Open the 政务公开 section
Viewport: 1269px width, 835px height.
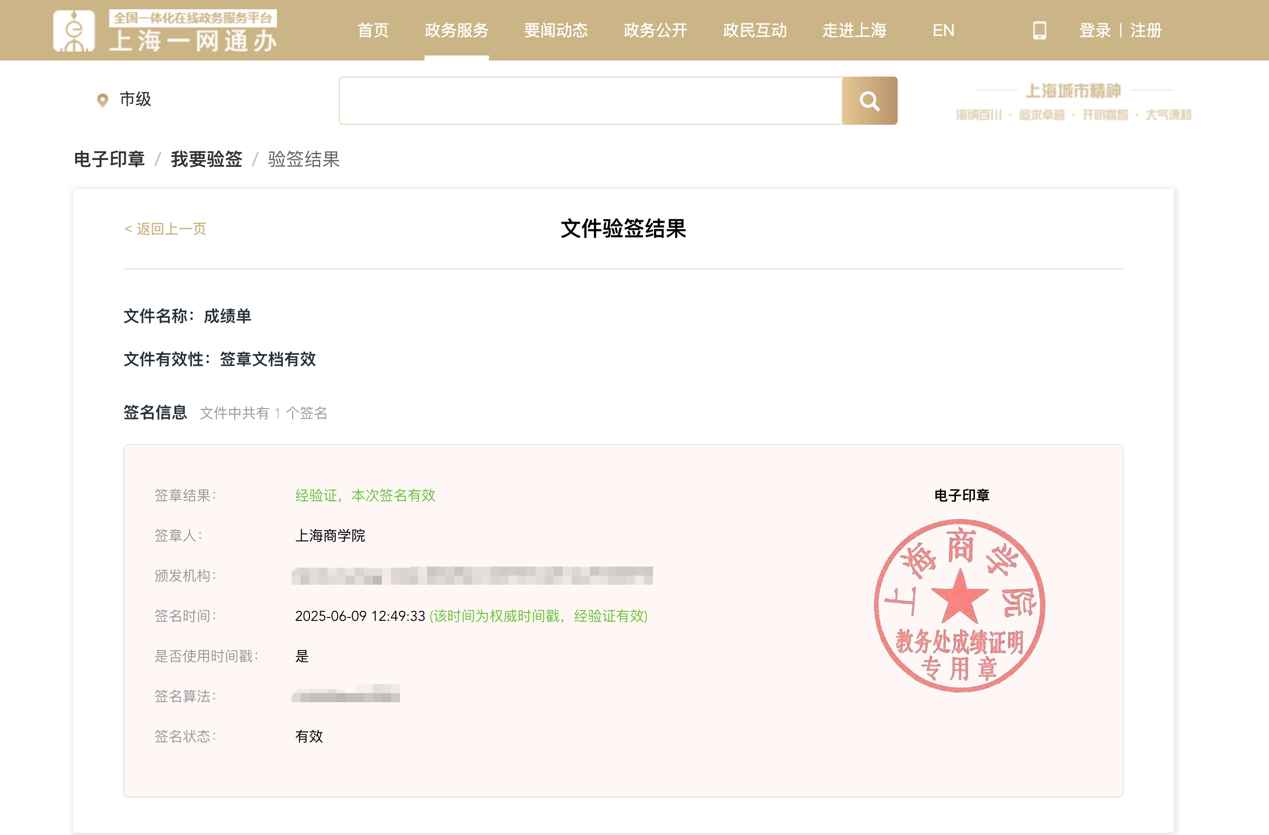tap(655, 31)
